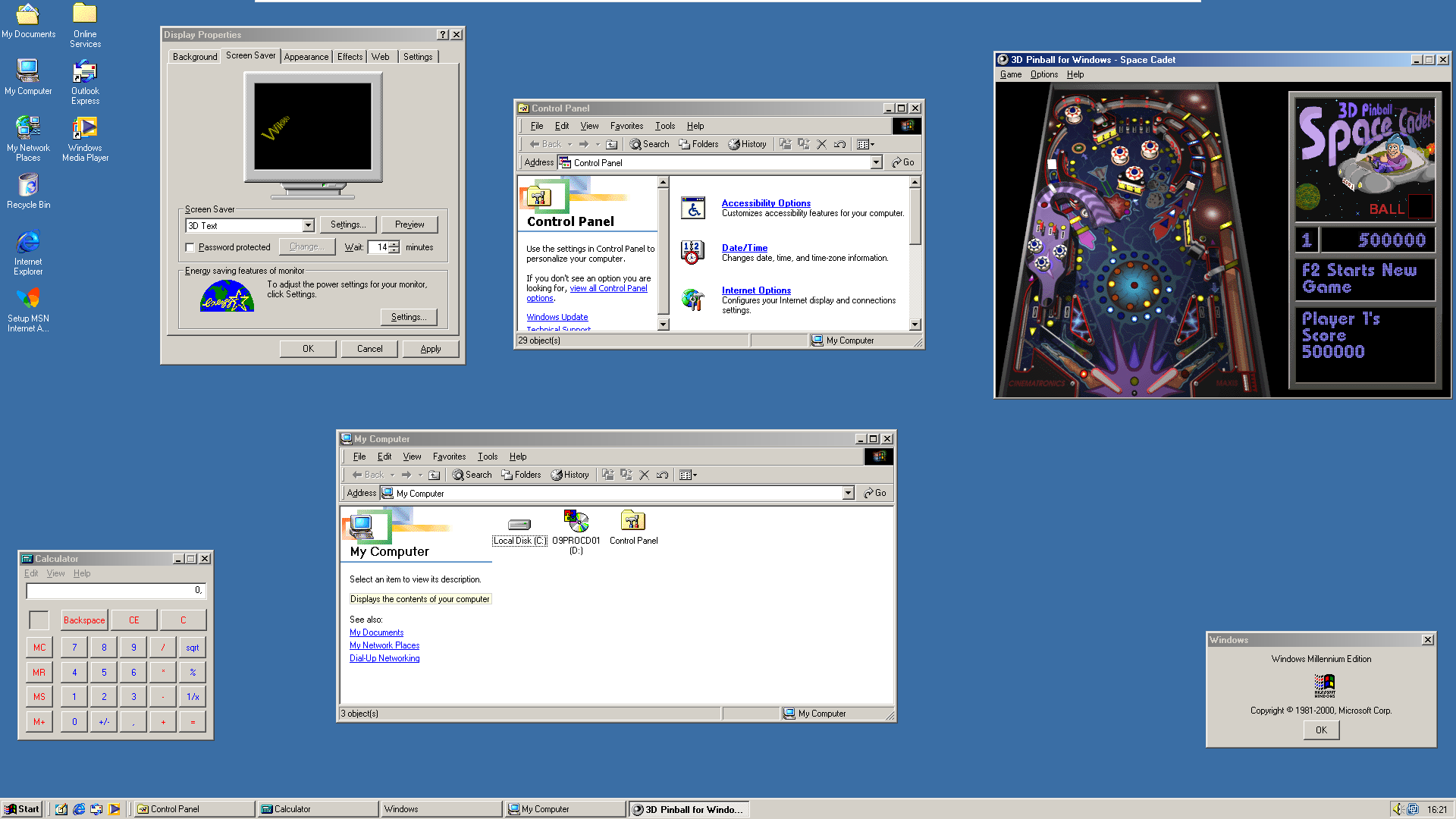Viewport: 1456px width, 819px height.
Task: Open Address dropdown in My Computer window
Action: 848,493
